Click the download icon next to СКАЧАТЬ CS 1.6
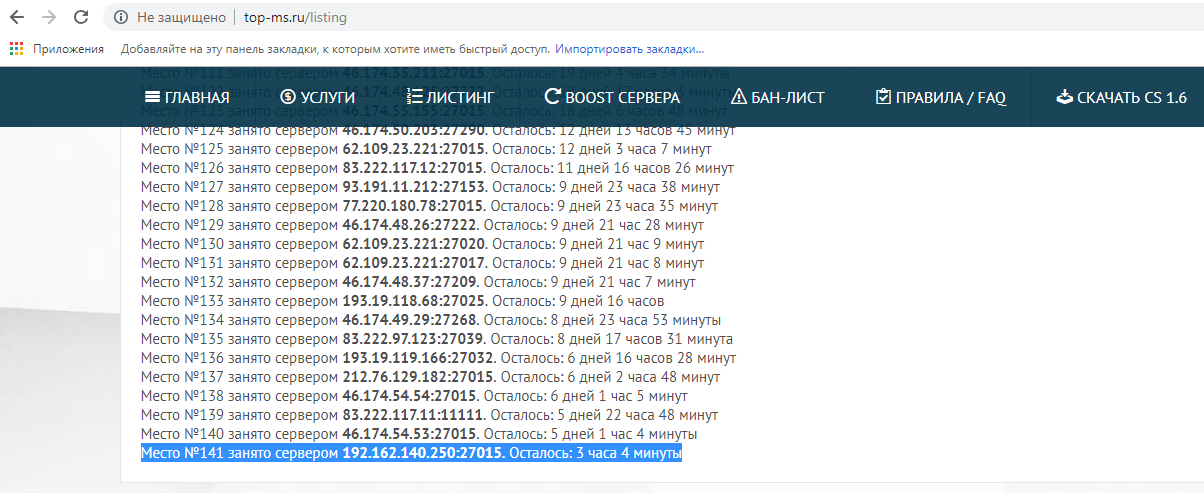1204x493 pixels. 1065,97
